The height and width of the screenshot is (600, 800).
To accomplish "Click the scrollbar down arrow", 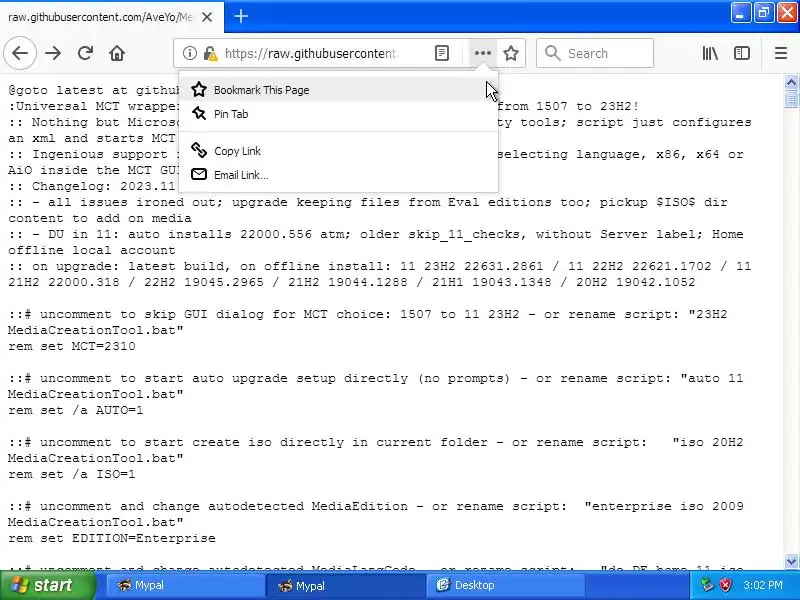I will (791, 562).
